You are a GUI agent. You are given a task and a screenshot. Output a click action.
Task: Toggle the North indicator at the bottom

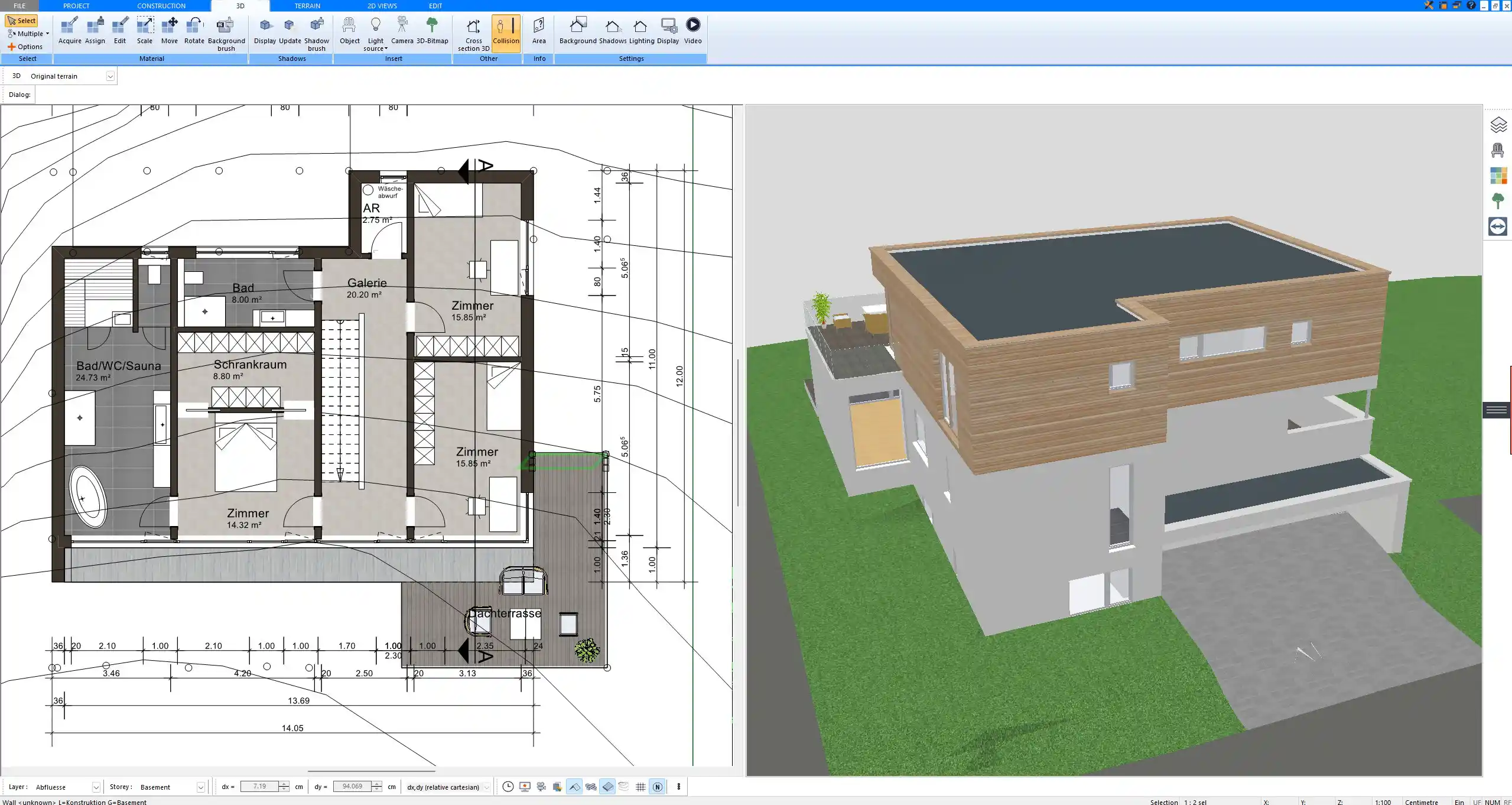pos(657,787)
